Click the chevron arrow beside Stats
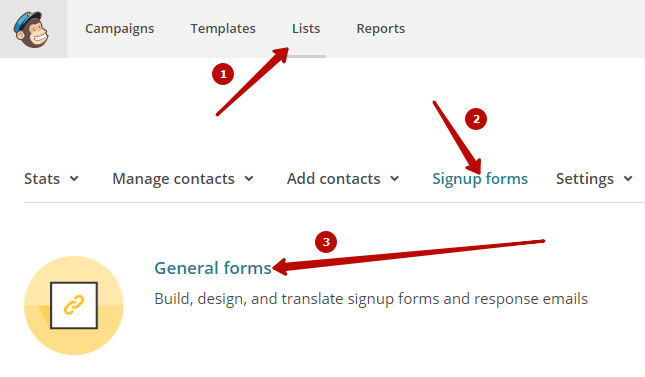Viewport: 645px width, 377px height. point(74,179)
